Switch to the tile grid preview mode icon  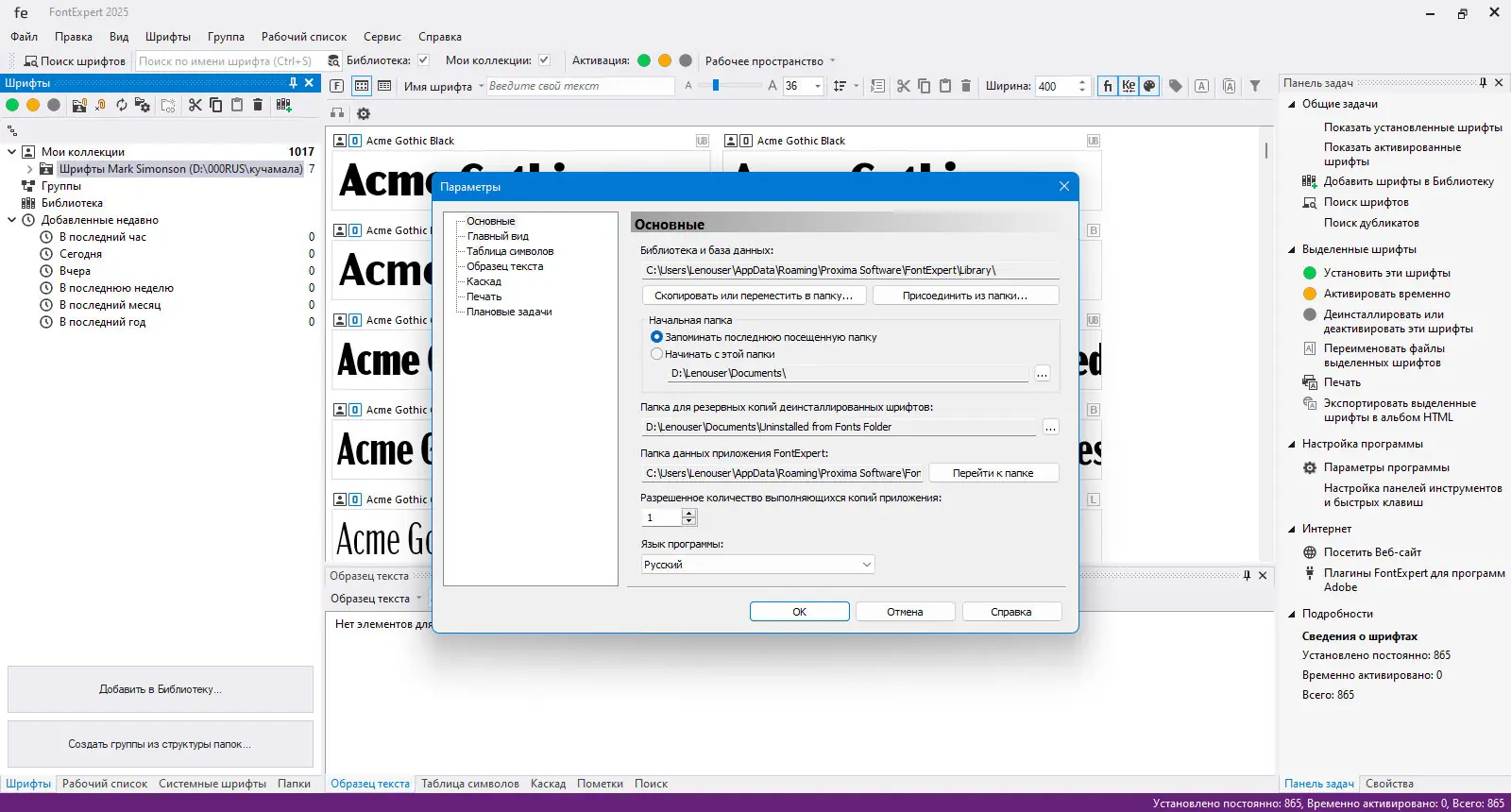(362, 86)
